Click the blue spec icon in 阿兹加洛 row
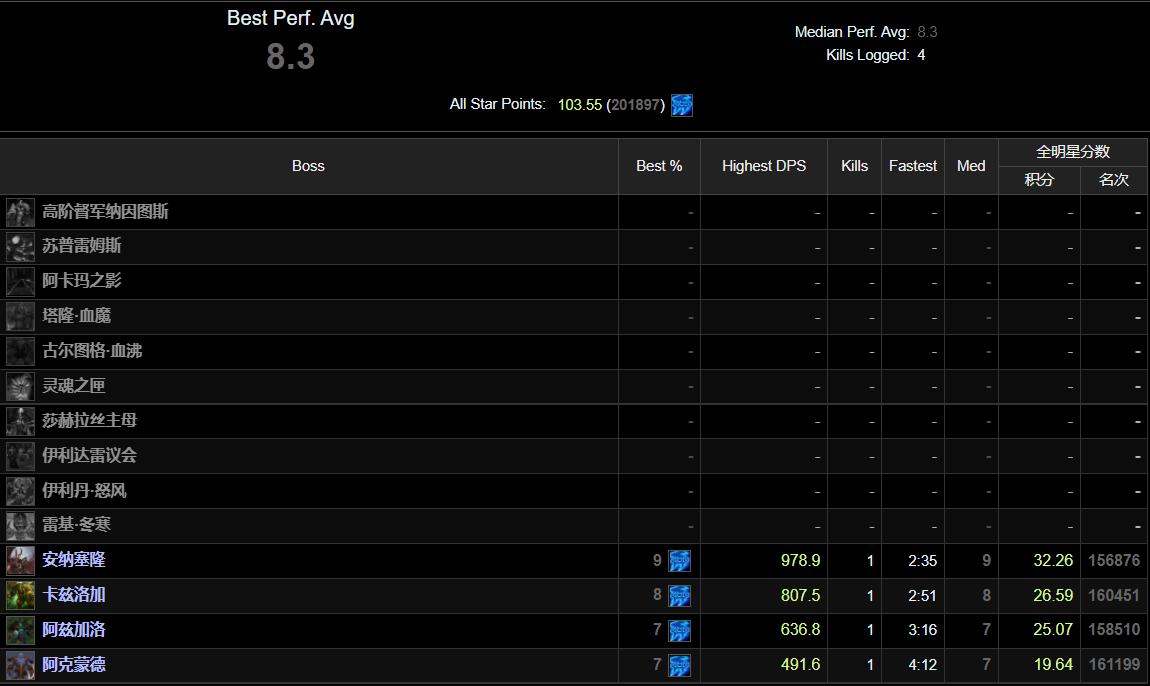1150x686 pixels. click(x=679, y=631)
